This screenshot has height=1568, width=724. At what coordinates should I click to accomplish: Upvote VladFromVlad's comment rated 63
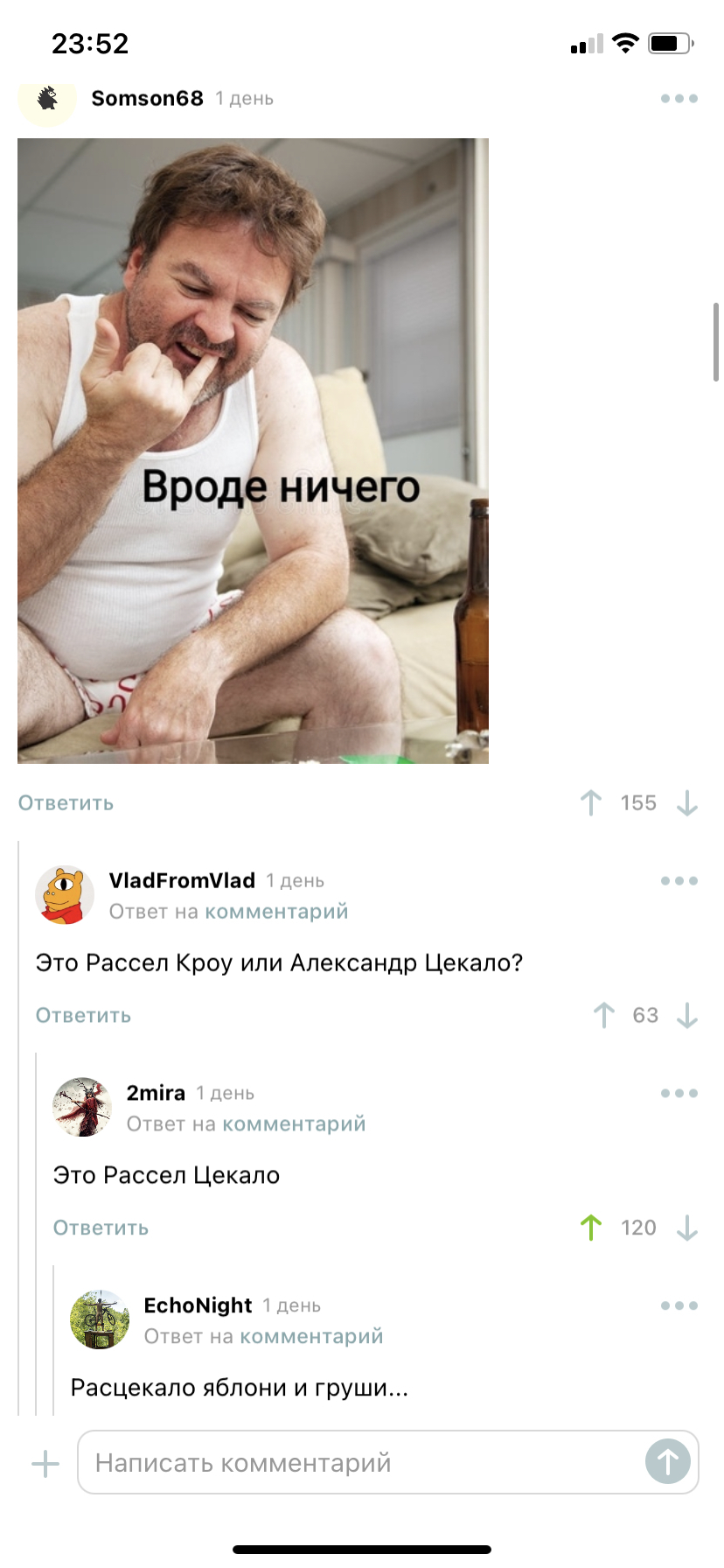click(603, 1015)
